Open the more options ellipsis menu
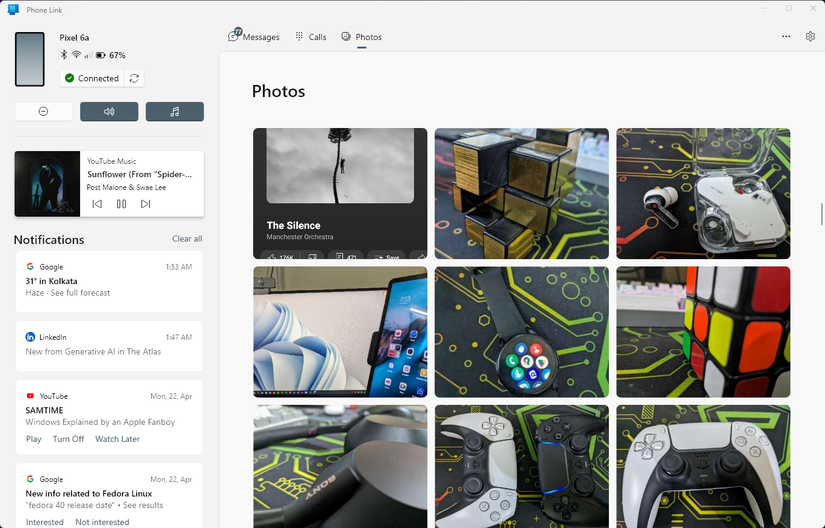The image size is (825, 528). point(786,36)
